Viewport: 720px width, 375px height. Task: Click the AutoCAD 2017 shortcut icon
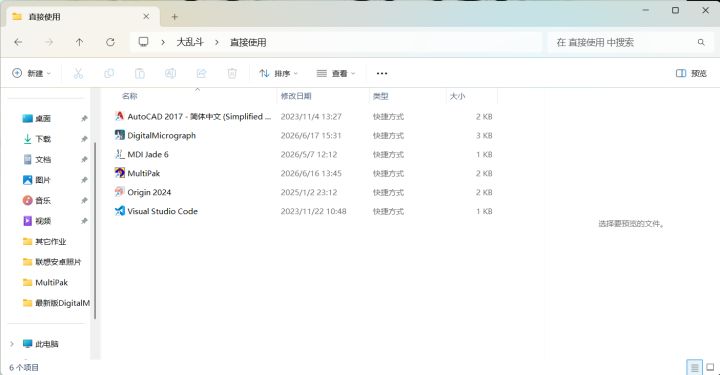(x=119, y=116)
